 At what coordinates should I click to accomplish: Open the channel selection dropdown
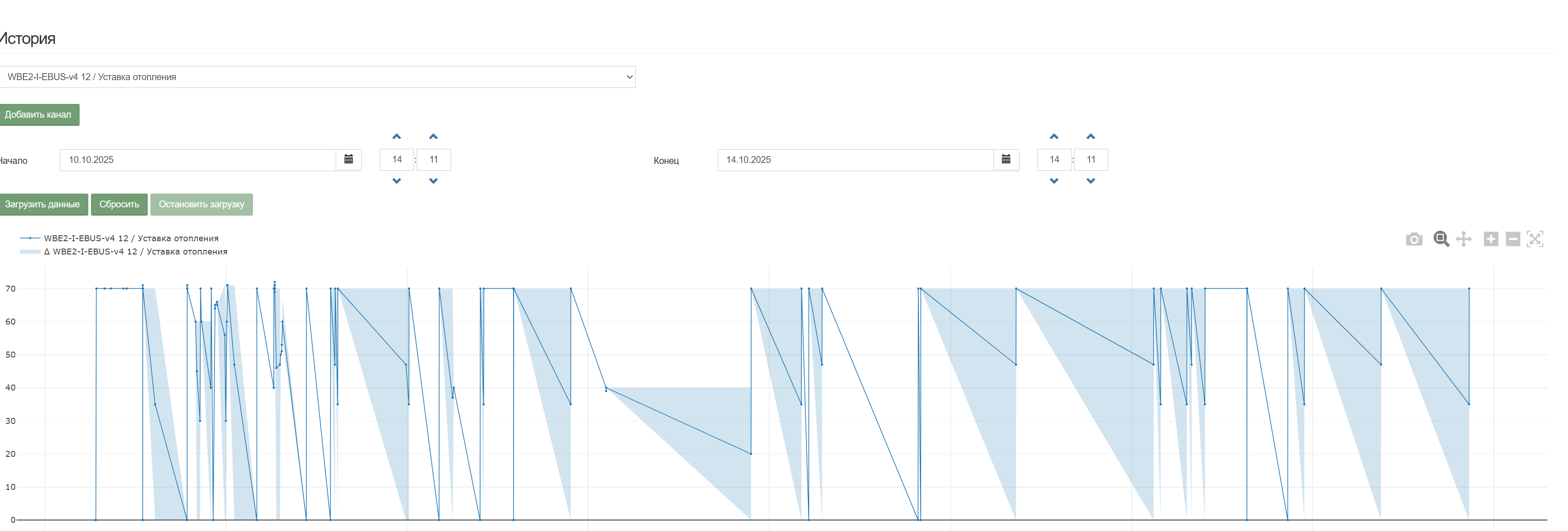[317, 77]
